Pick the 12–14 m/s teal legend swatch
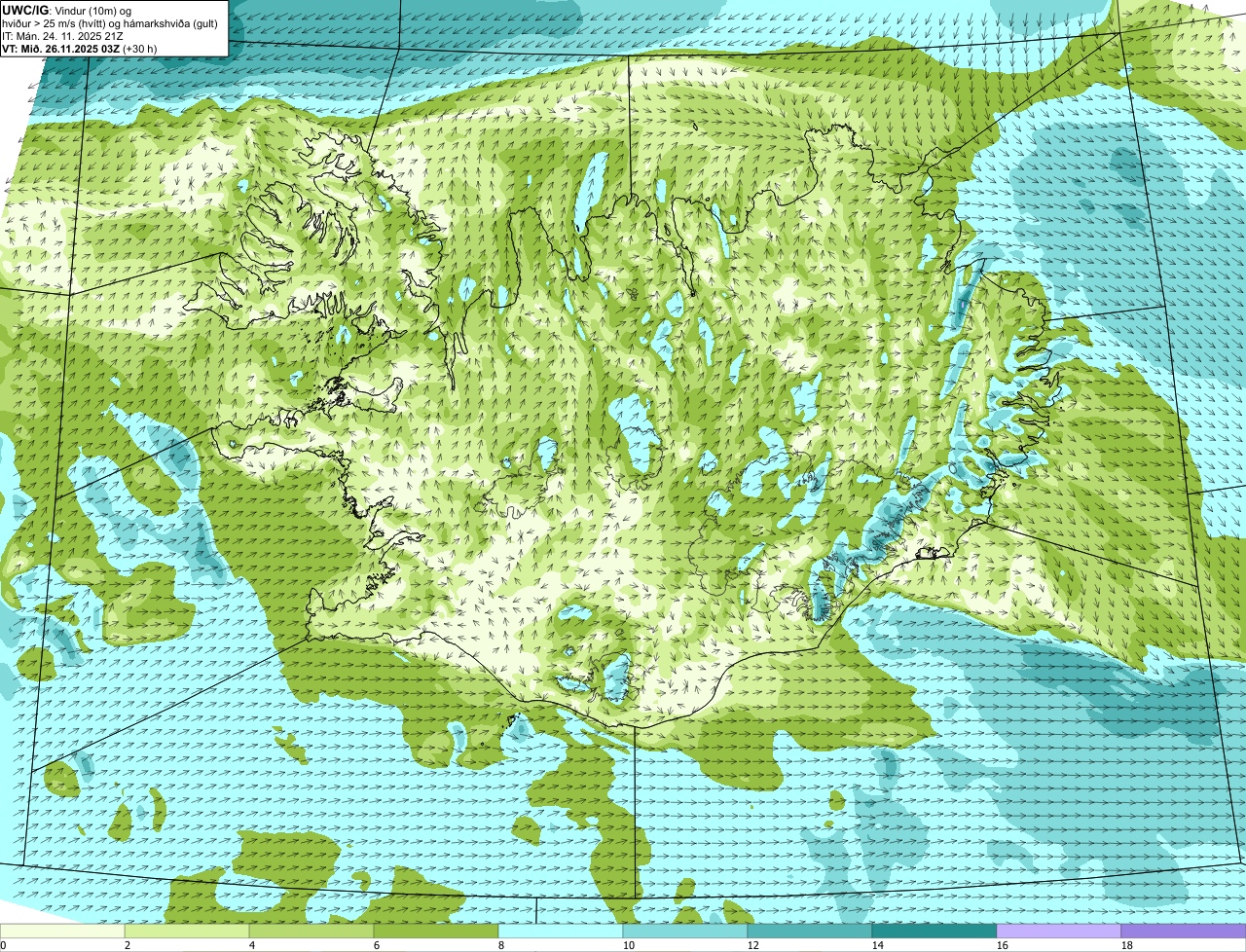 click(x=810, y=931)
